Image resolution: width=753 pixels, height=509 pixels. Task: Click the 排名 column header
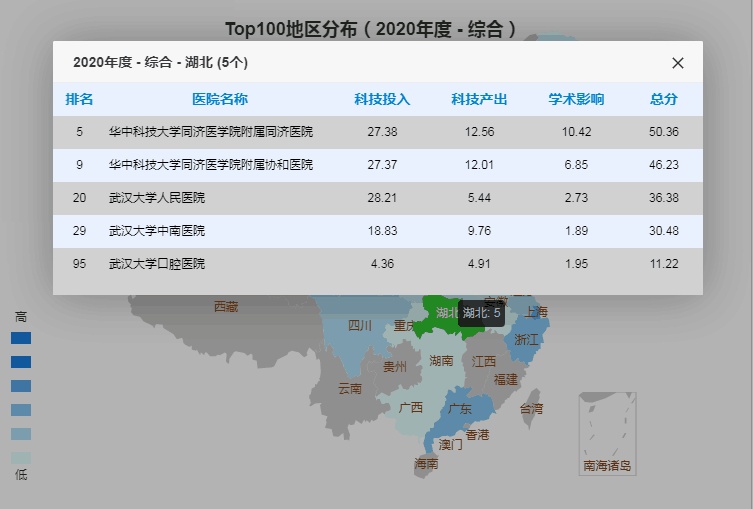coord(79,99)
